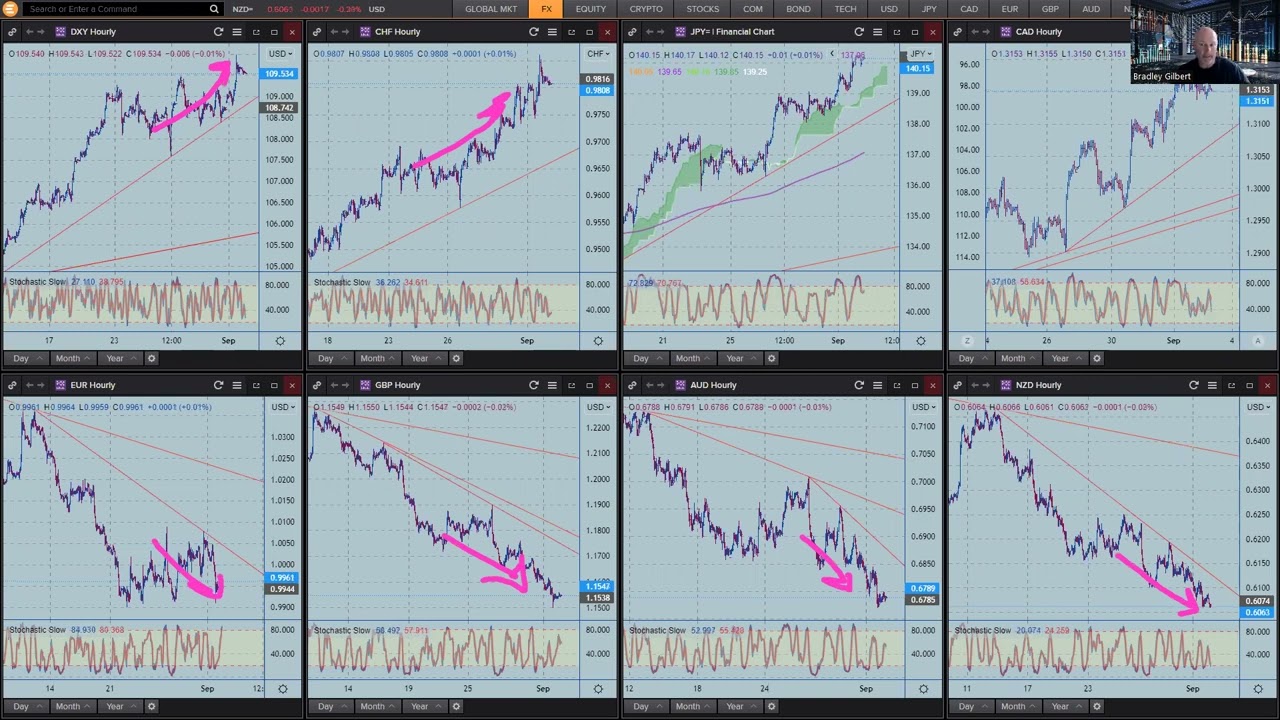Switch to the CRYPTO tab
Image resolution: width=1280 pixels, height=720 pixels.
[646, 9]
